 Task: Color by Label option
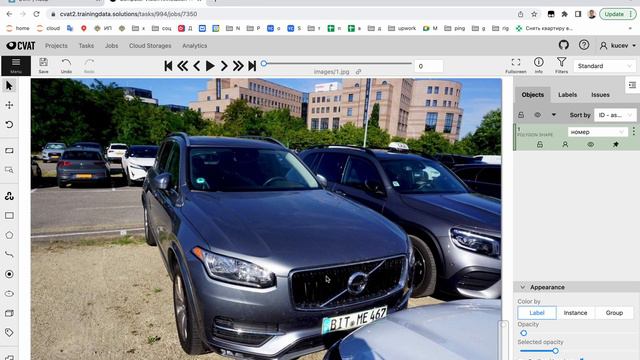pos(537,313)
